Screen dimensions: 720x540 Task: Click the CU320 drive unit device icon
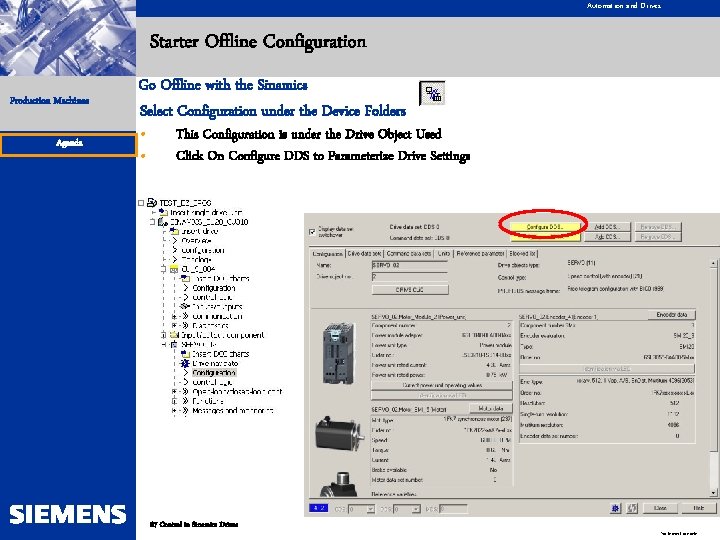coord(163,222)
